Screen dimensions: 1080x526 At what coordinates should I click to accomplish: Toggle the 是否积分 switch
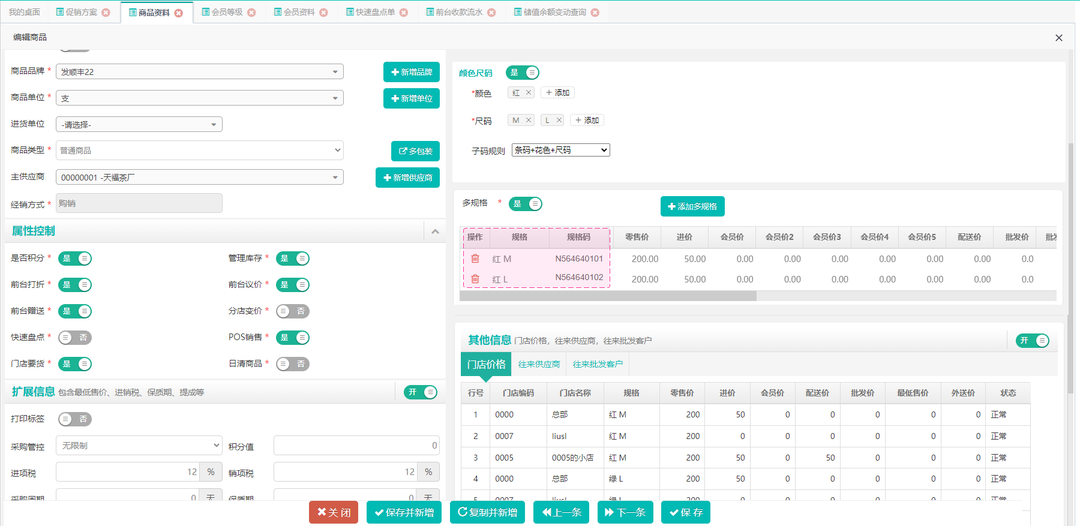coord(76,258)
